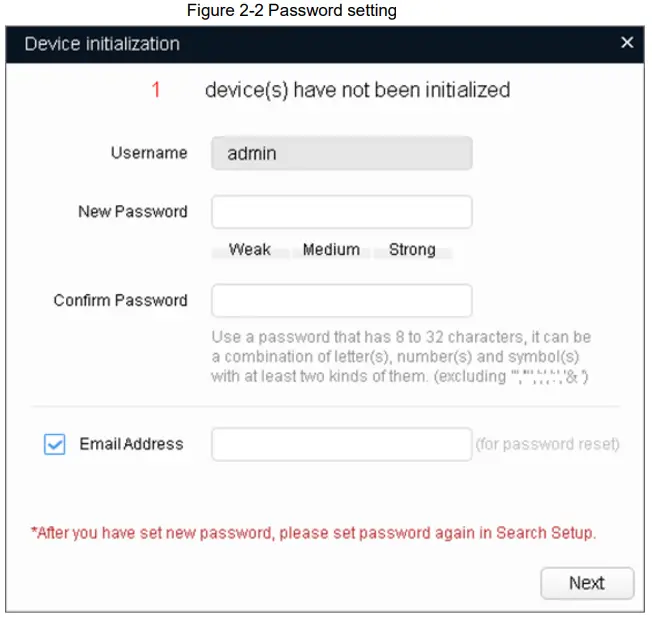
Task: Close the Device initialization dialog
Action: [x=627, y=43]
